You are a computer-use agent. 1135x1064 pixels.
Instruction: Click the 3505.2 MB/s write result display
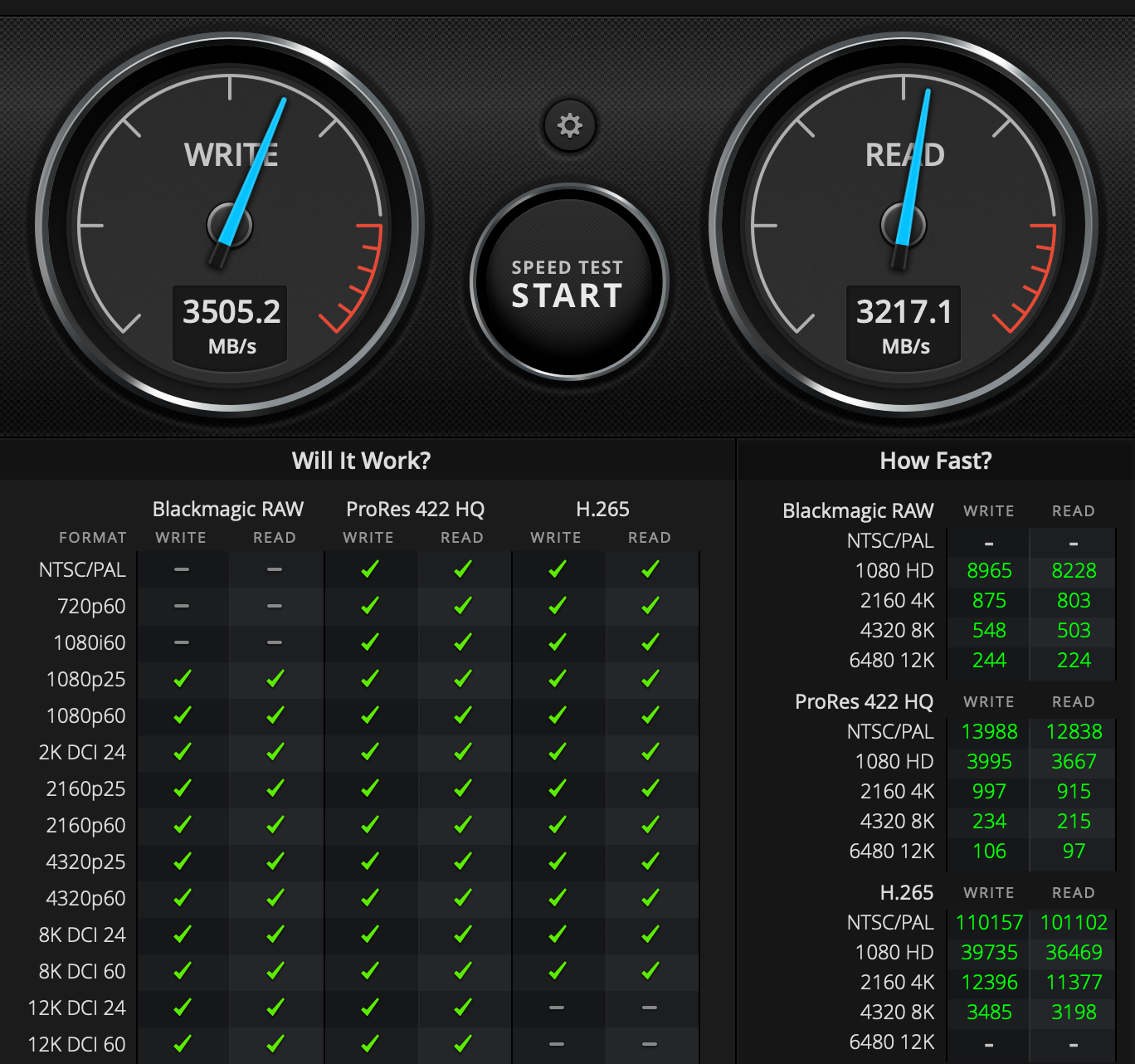tap(231, 324)
